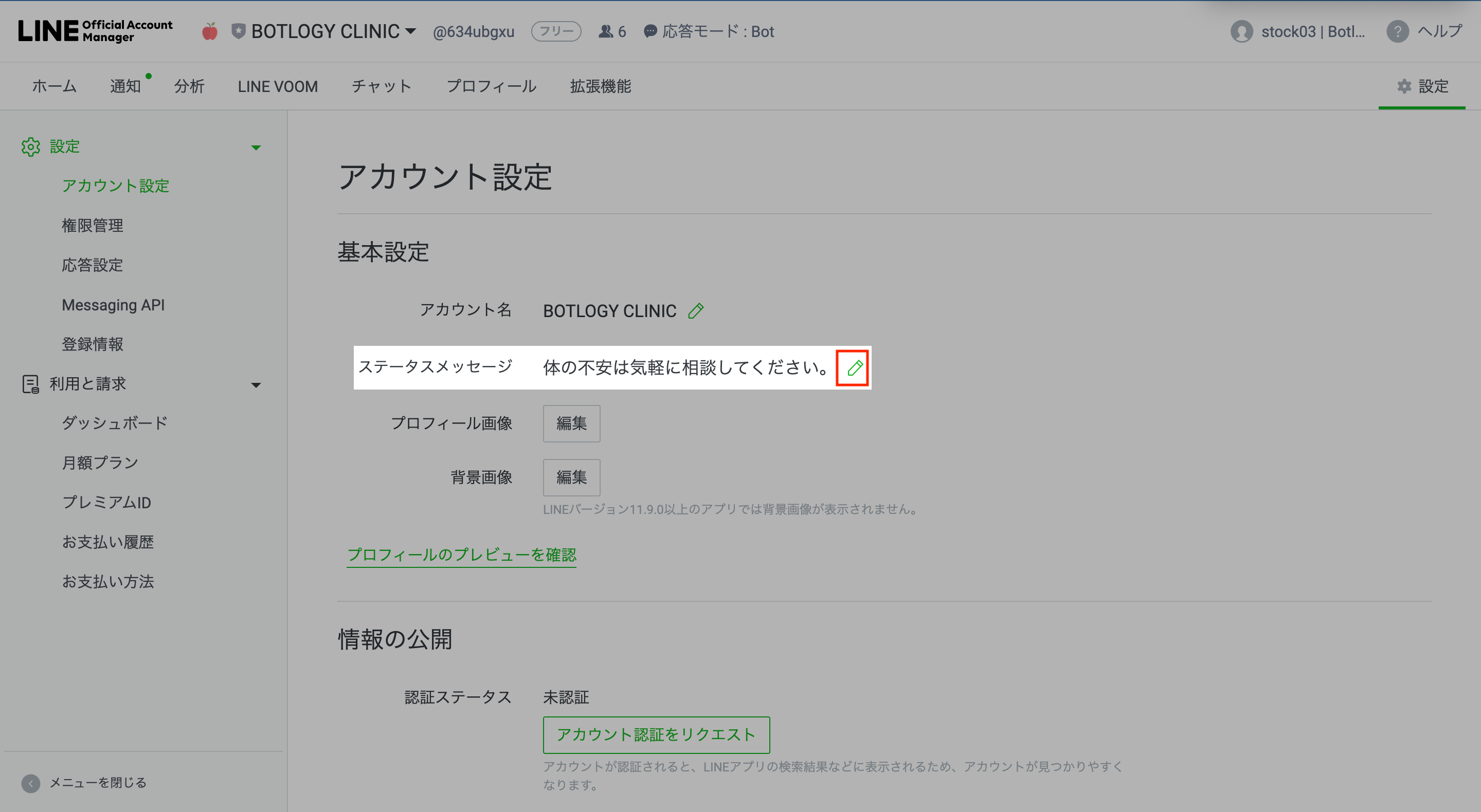1481x812 pixels.
Task: Open the チャット tab
Action: [382, 86]
